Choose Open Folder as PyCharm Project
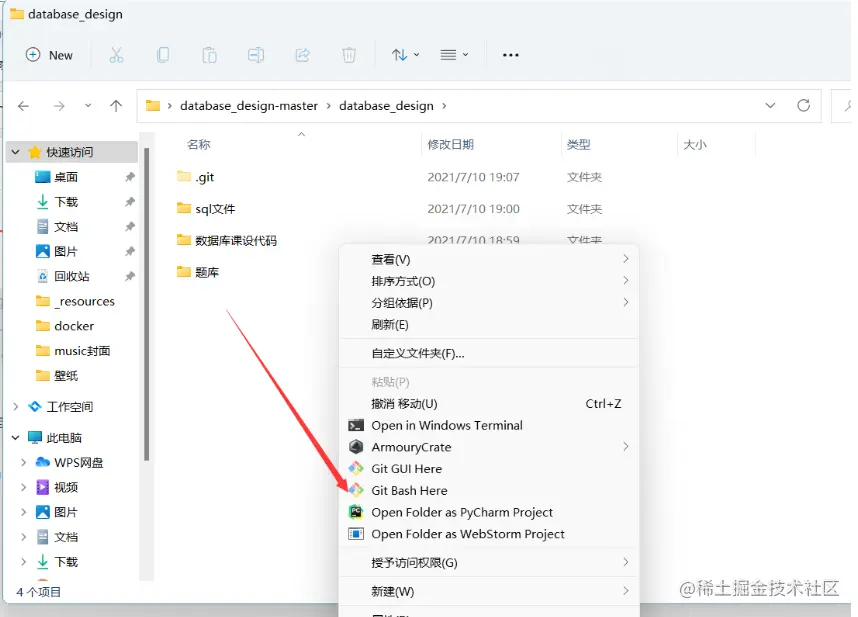The width and height of the screenshot is (858, 617). 489,513
